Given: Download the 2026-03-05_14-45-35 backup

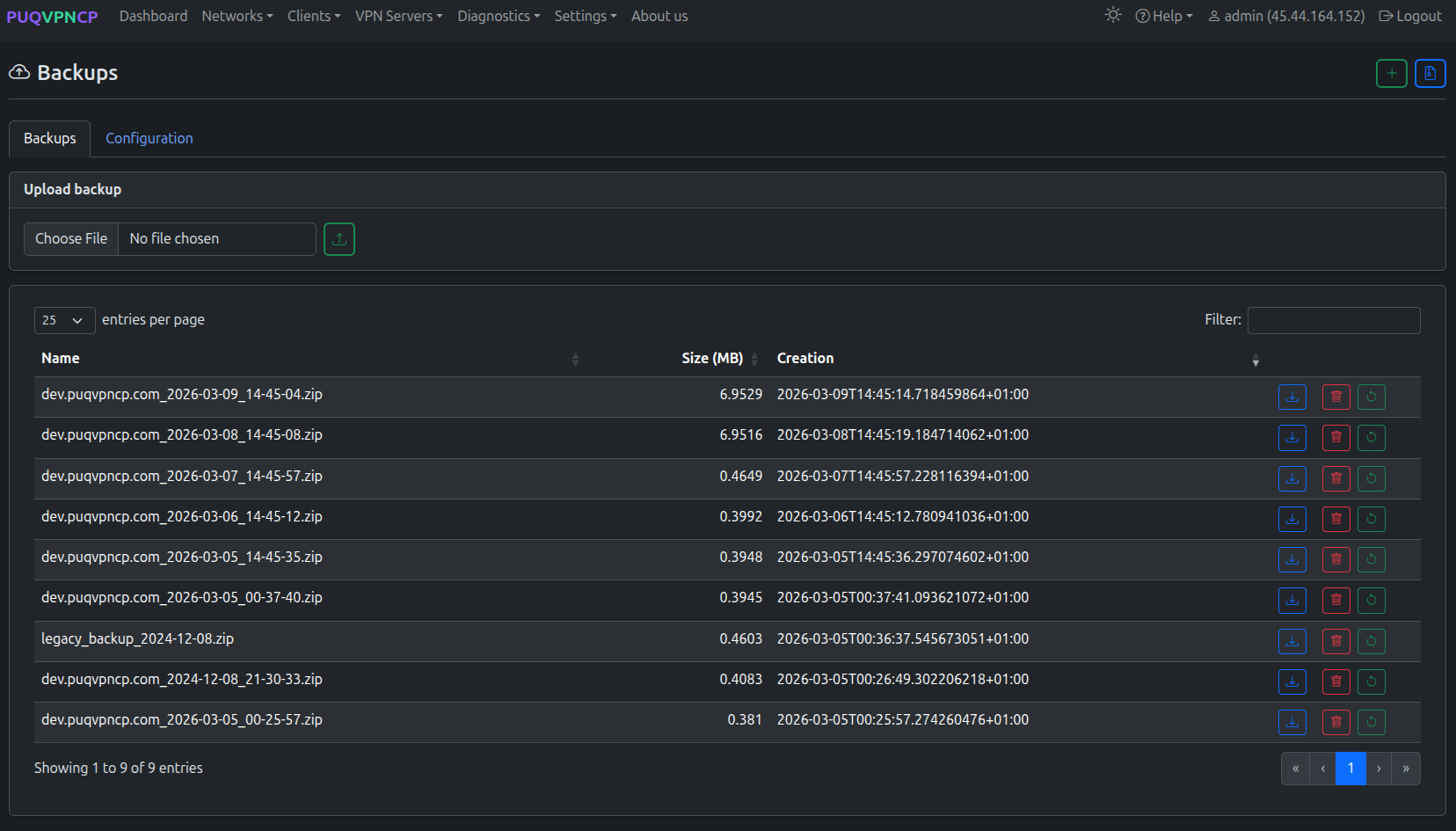Looking at the screenshot, I should [1292, 559].
